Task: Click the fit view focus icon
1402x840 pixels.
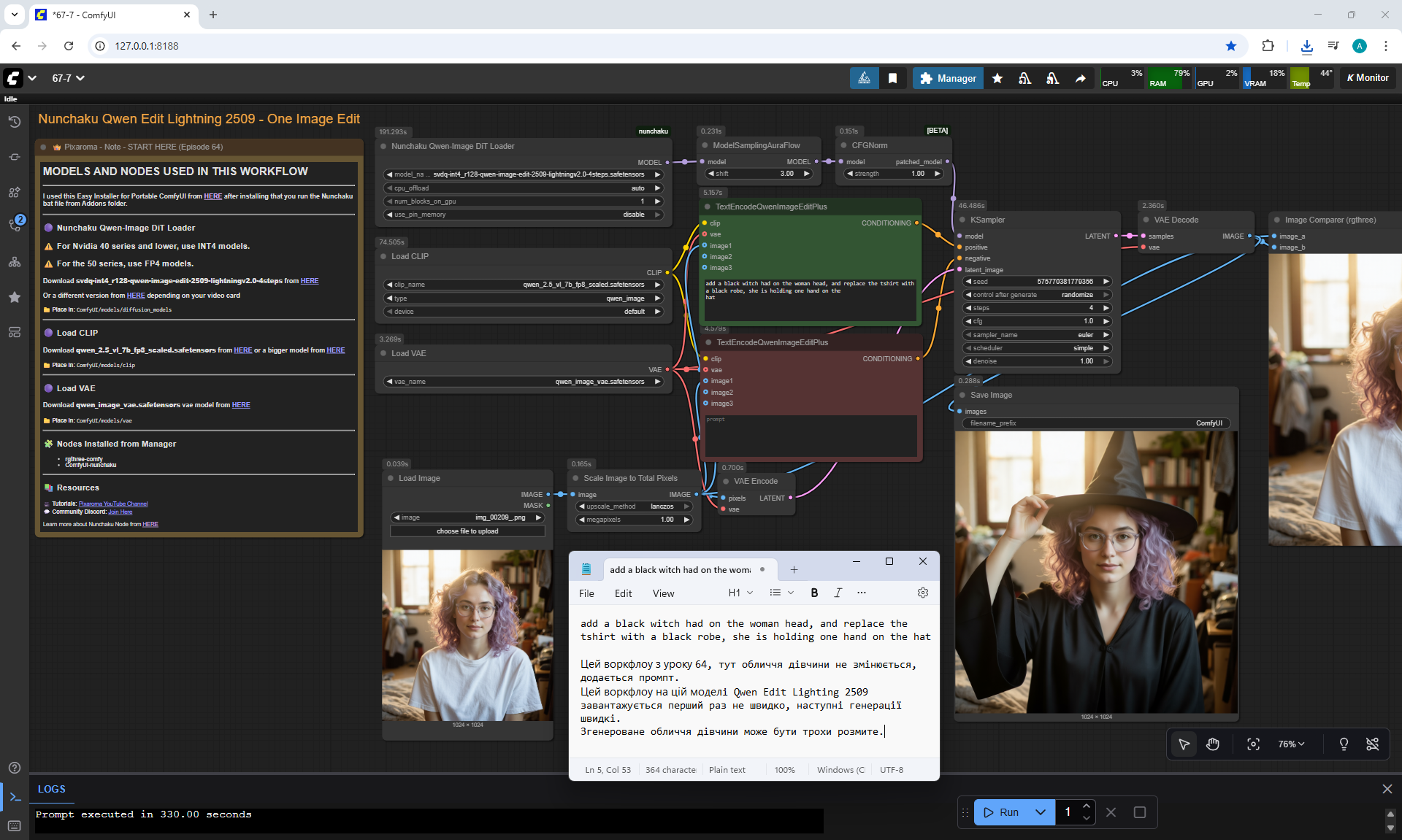Action: coord(1253,744)
